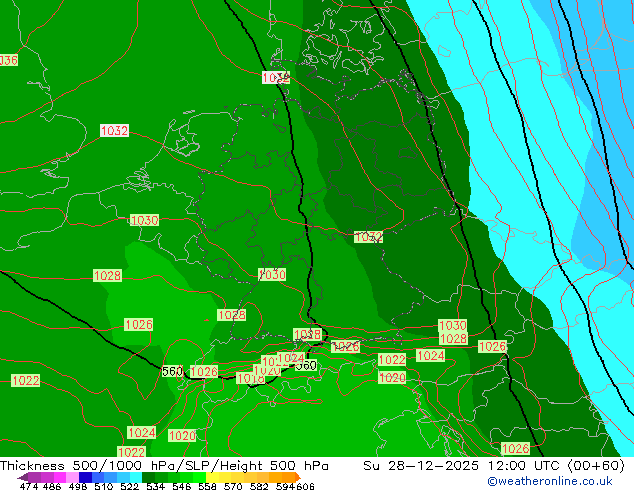Click the "1020" label directly below 1022
This screenshot has height=490, width=634.
(x=392, y=378)
